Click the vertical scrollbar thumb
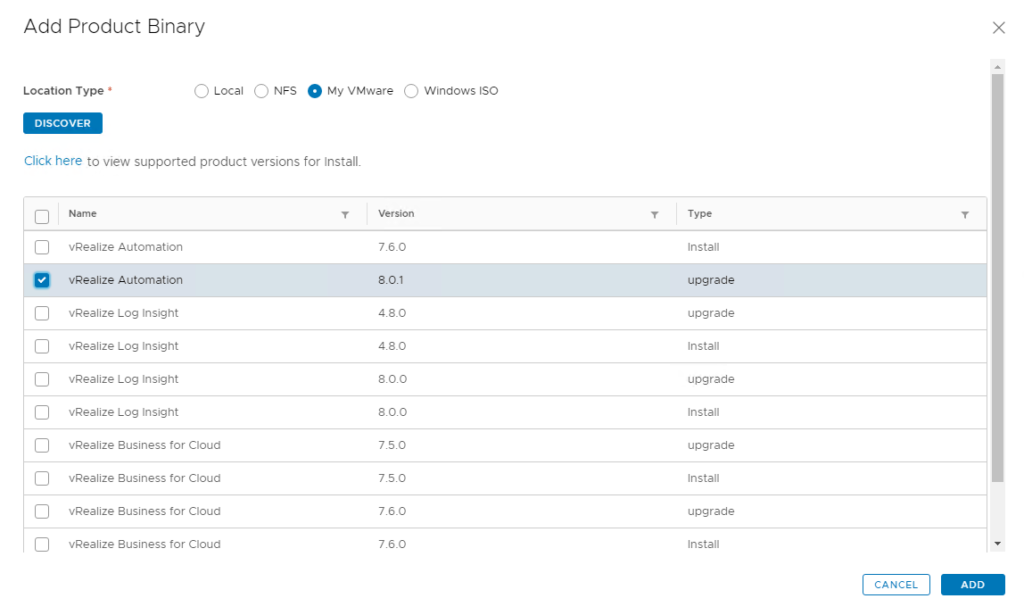 [x=997, y=278]
